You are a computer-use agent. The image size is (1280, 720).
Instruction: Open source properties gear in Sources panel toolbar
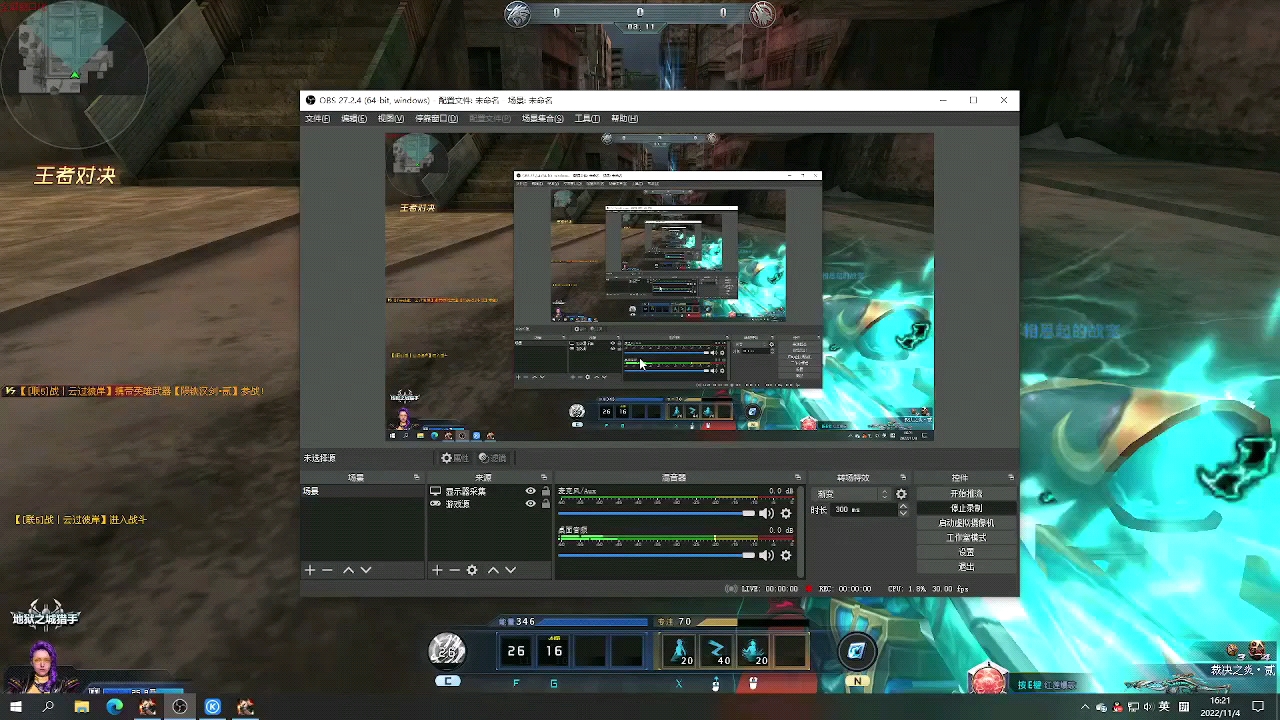[472, 570]
